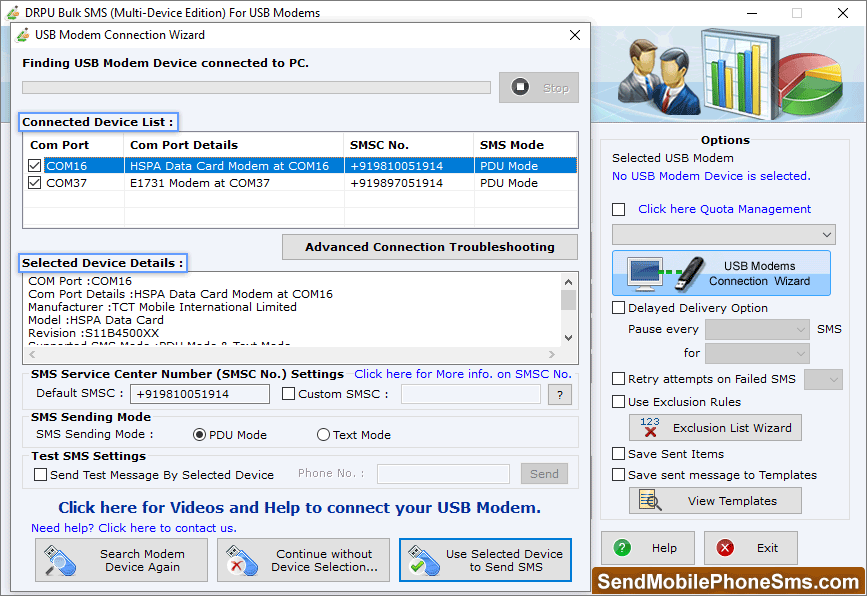Screen dimensions: 867x596
Task: Open the 'for' duration dropdown
Action: 757,353
